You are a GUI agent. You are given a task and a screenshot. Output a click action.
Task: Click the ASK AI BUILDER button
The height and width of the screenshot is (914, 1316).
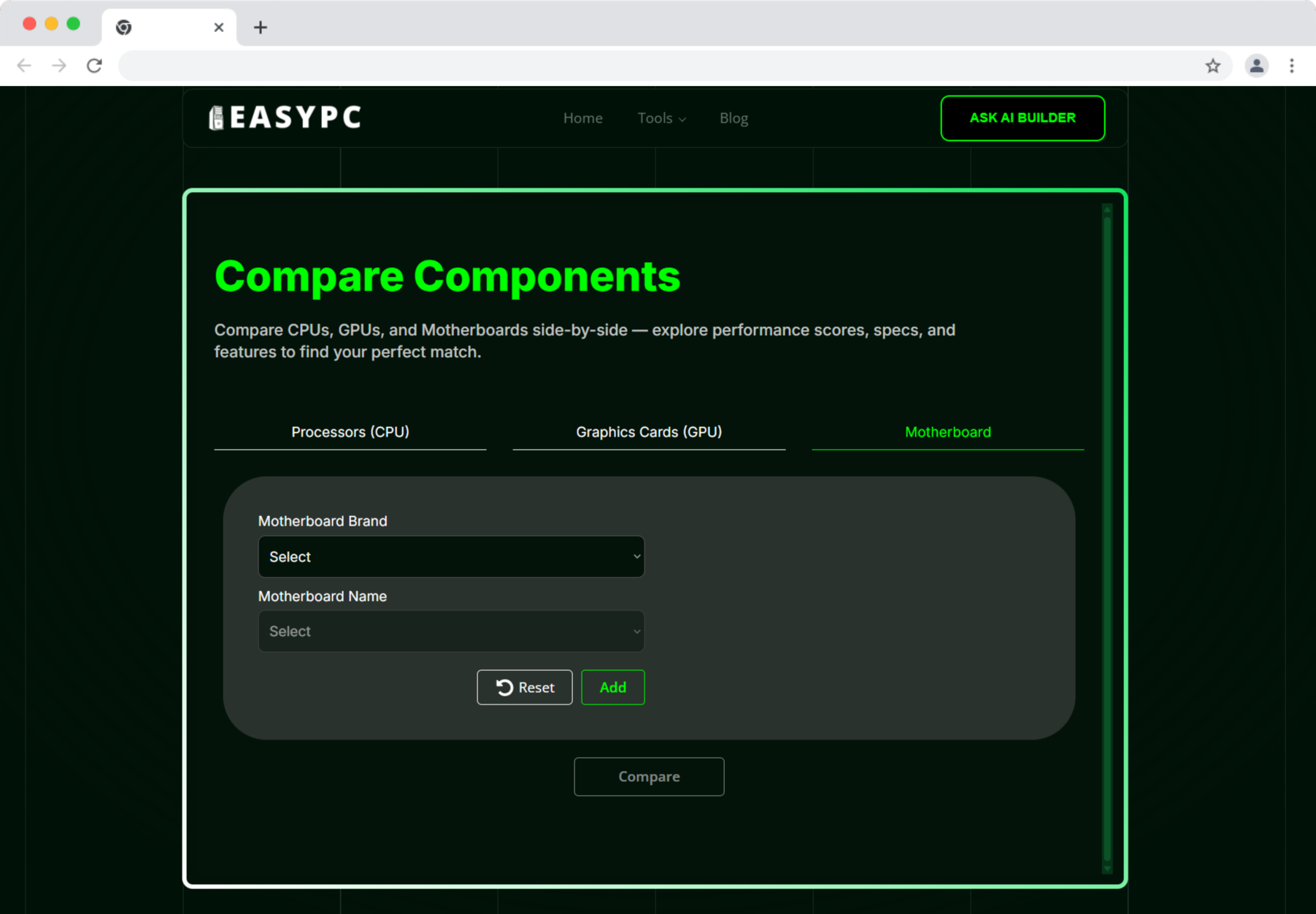1023,118
